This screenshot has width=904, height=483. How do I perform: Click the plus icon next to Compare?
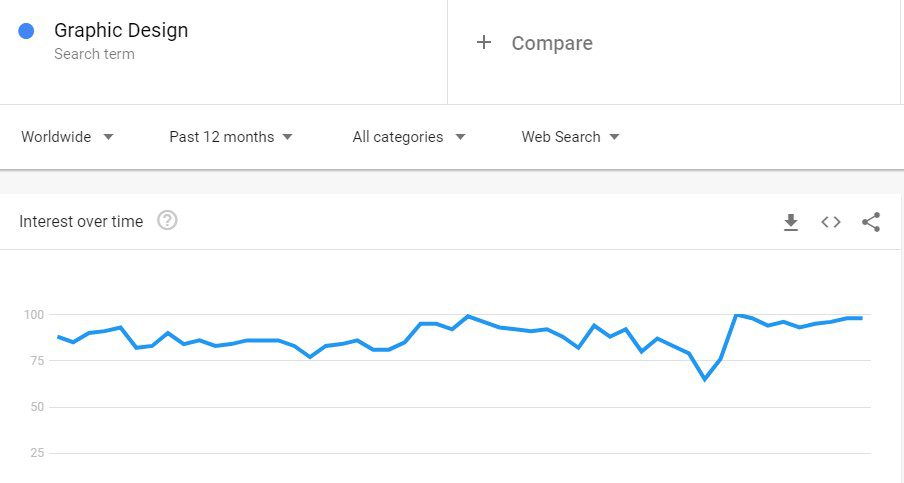484,42
